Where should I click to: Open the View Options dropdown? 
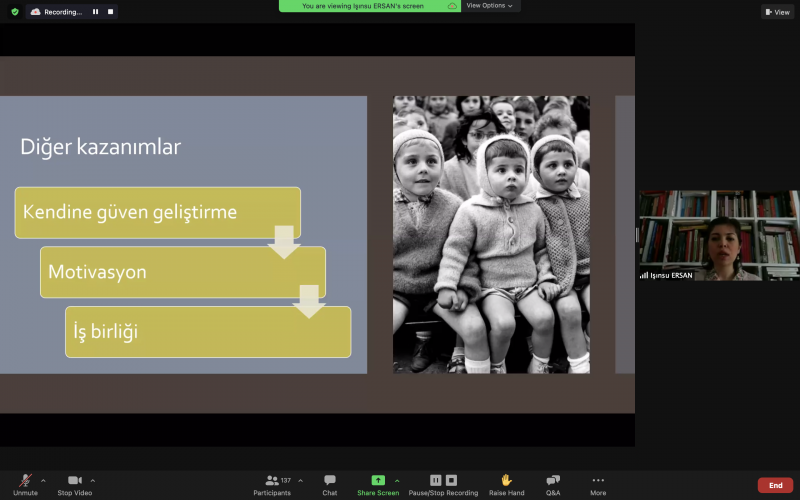coord(490,6)
